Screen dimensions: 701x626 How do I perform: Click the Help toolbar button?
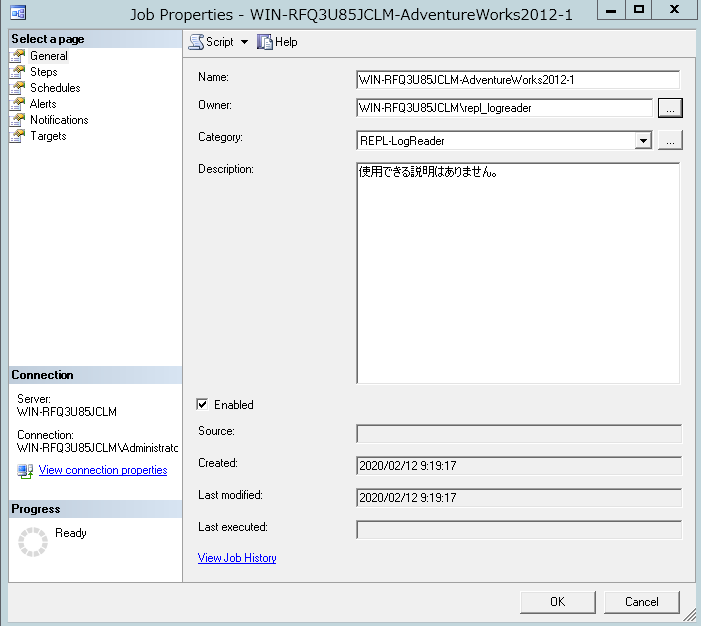pyautogui.click(x=277, y=42)
